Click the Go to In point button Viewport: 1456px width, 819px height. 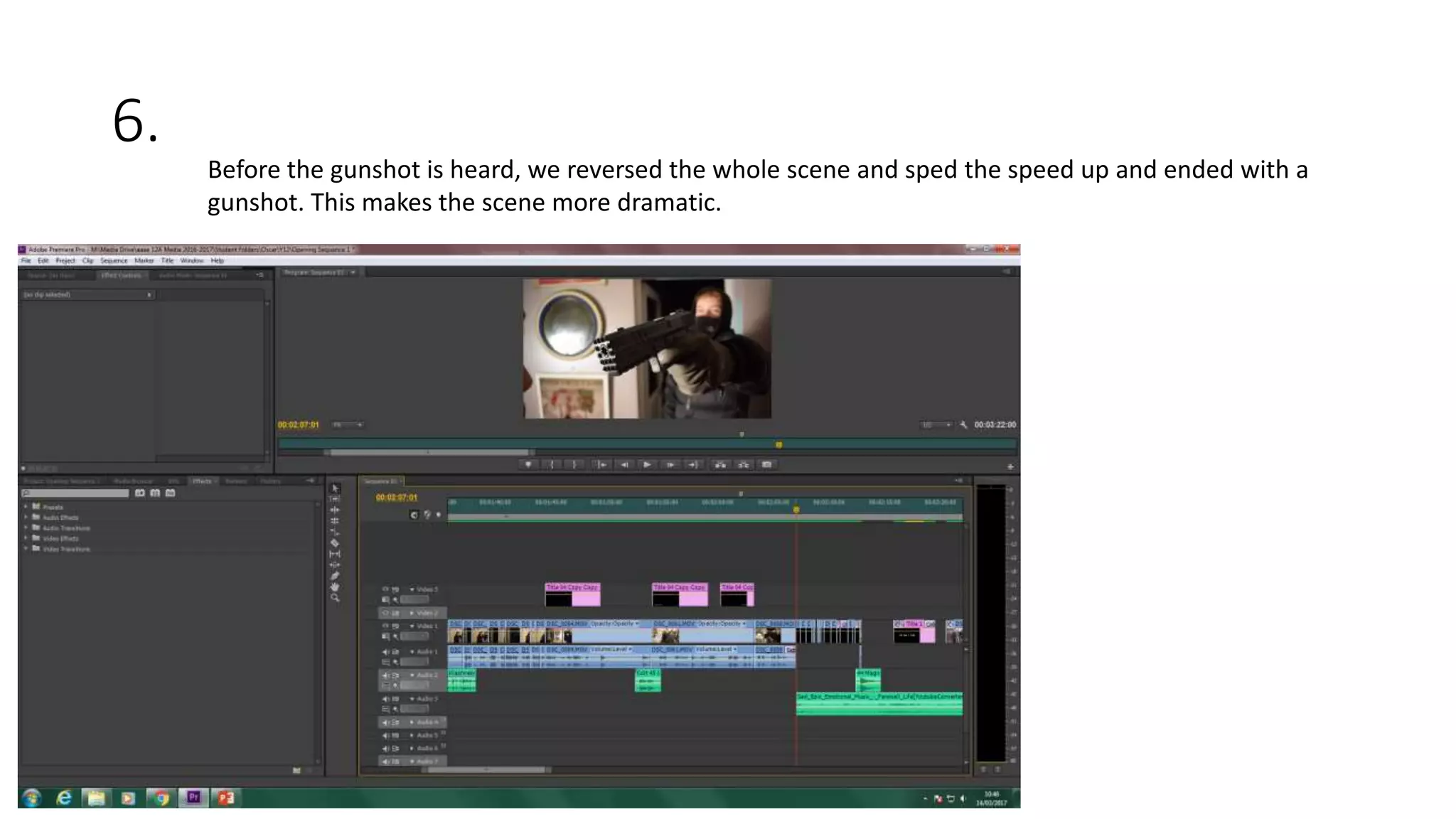point(601,465)
